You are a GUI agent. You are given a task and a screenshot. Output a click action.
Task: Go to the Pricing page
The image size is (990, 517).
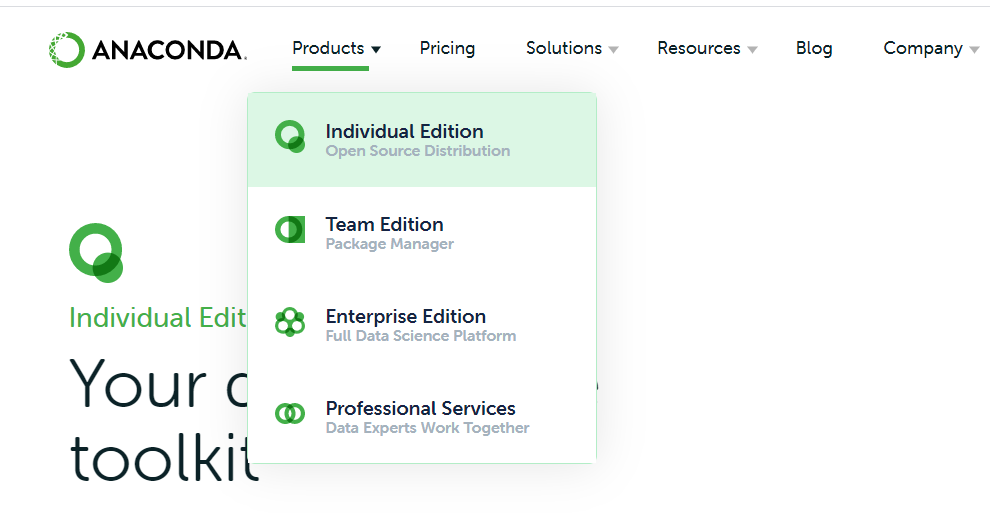pos(447,48)
